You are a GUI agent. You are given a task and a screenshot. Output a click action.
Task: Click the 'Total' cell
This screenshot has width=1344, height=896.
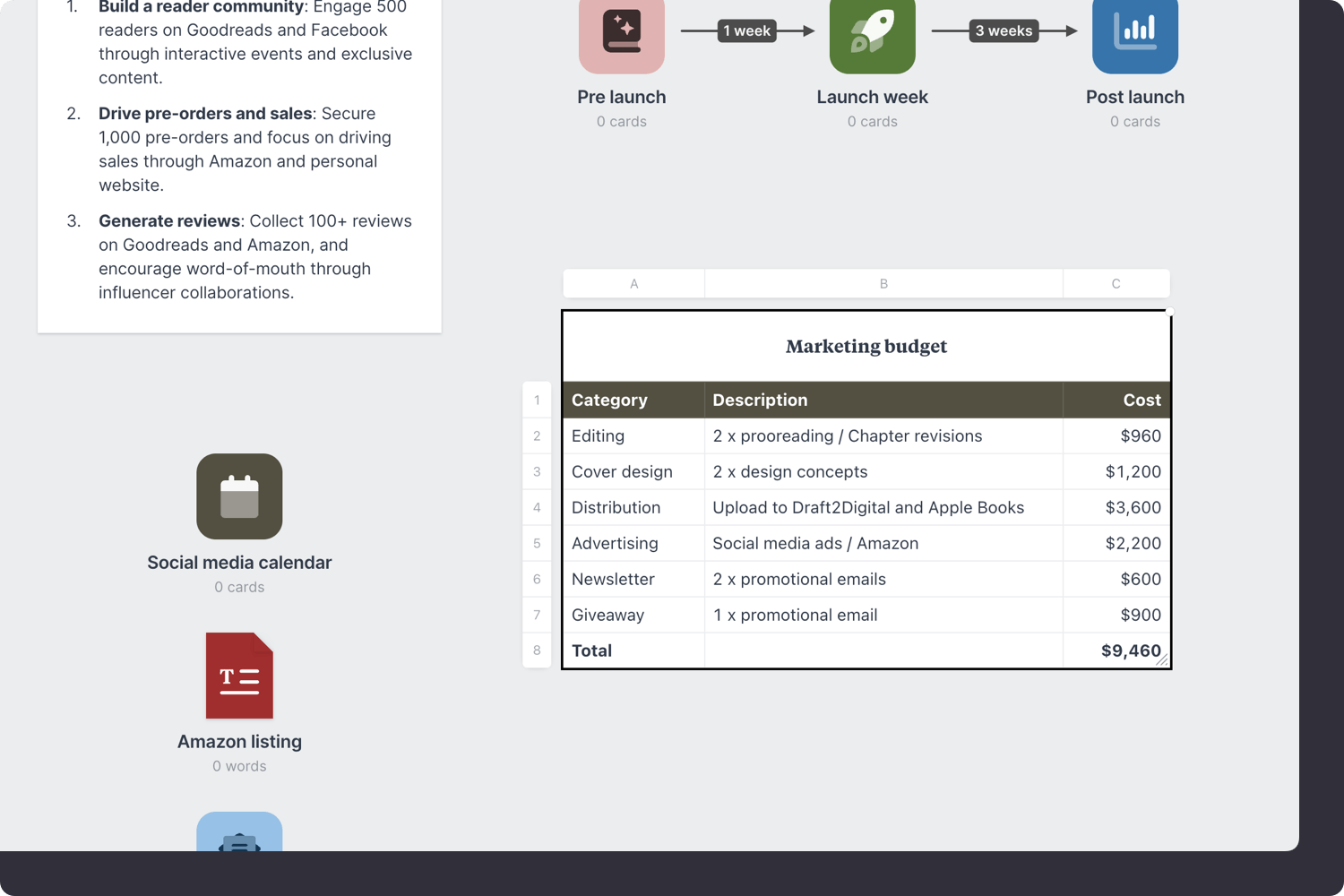[x=633, y=650]
